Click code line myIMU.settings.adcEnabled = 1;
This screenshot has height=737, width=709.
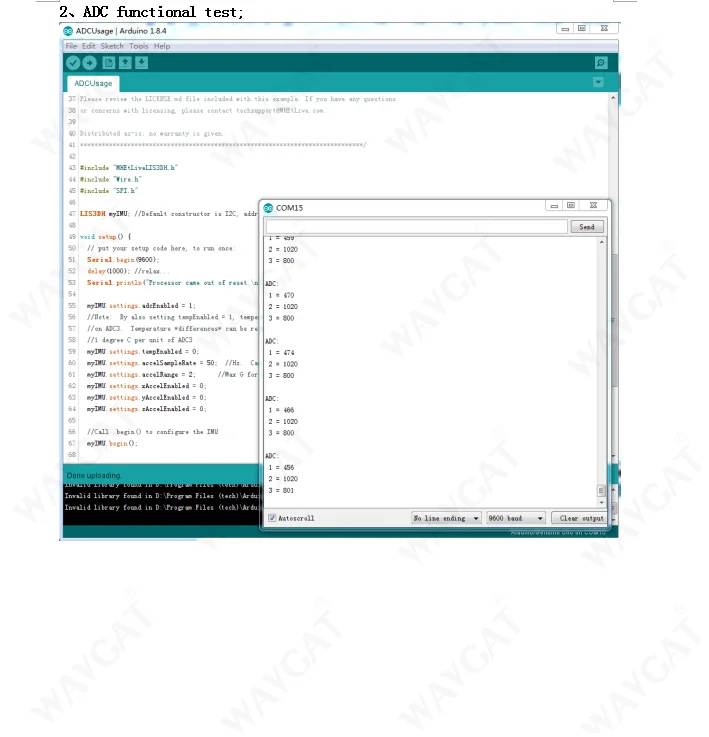coord(141,306)
